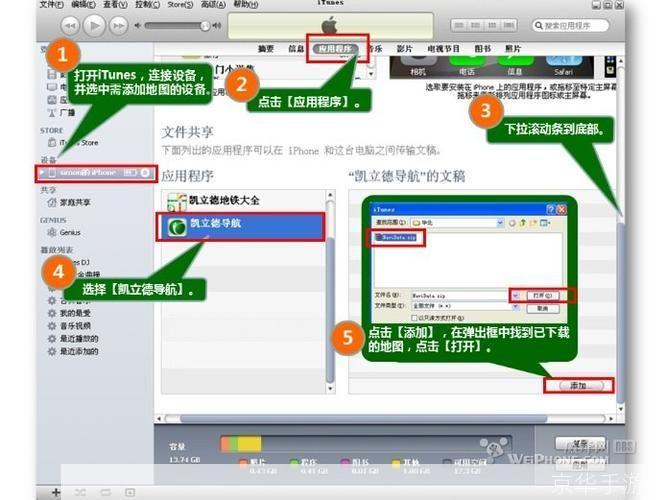666x500 pixels.
Task: Switch to the 图书 tab
Action: 483,49
